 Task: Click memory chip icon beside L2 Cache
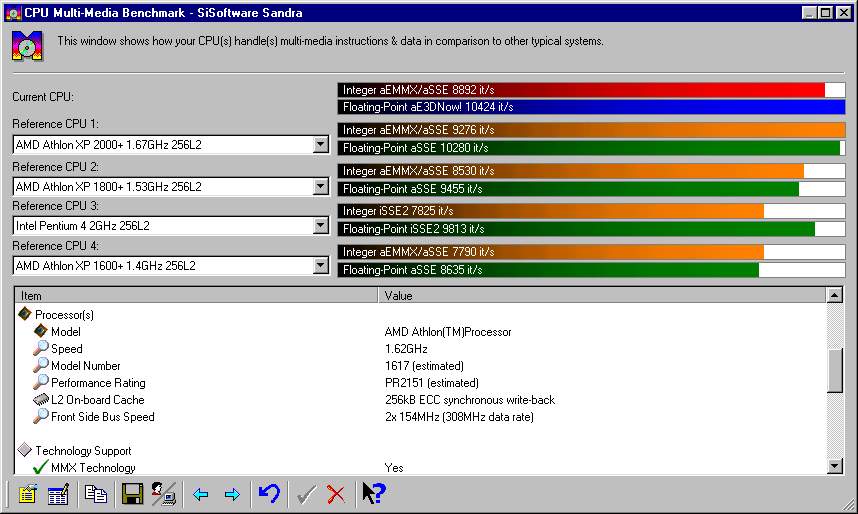tap(41, 399)
